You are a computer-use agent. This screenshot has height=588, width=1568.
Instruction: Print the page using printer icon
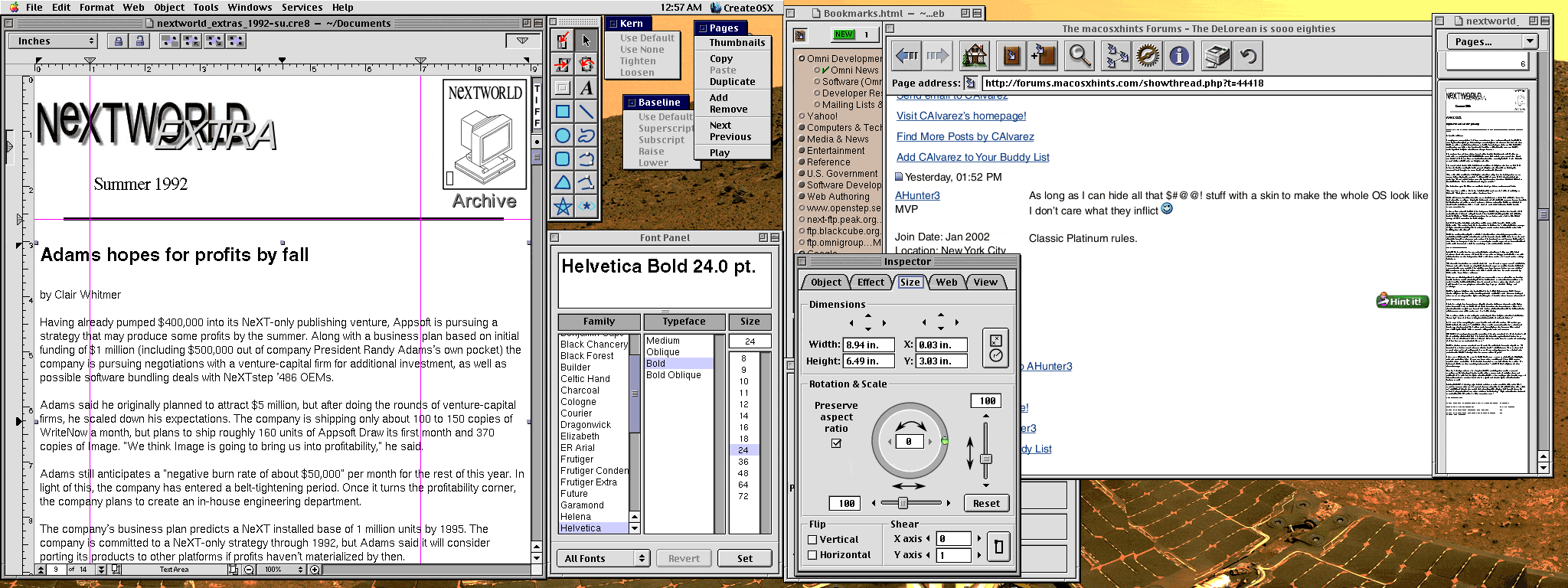(x=1217, y=56)
